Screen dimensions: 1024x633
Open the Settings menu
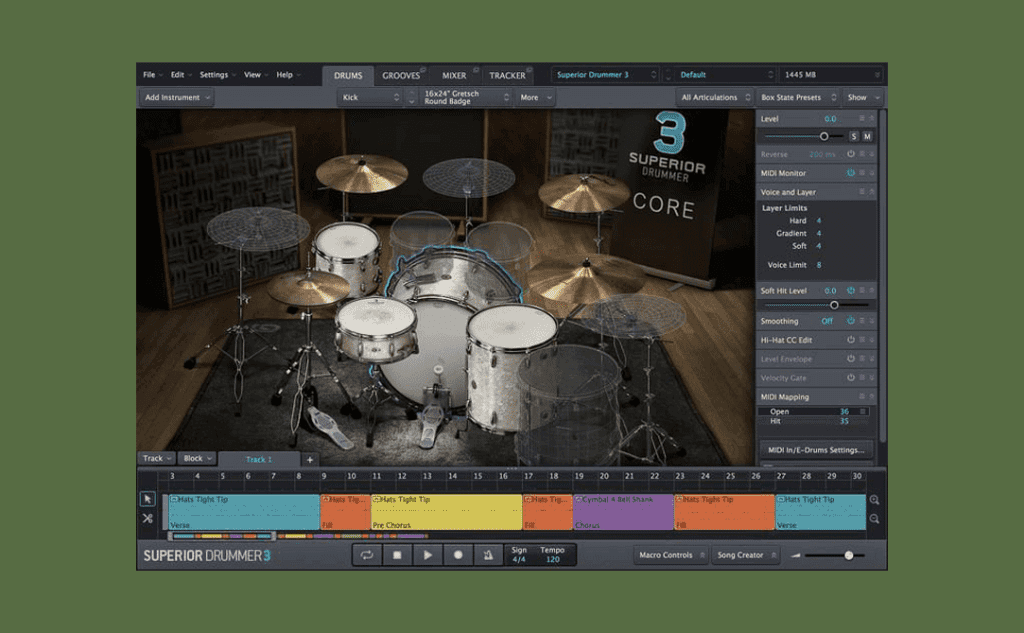217,74
